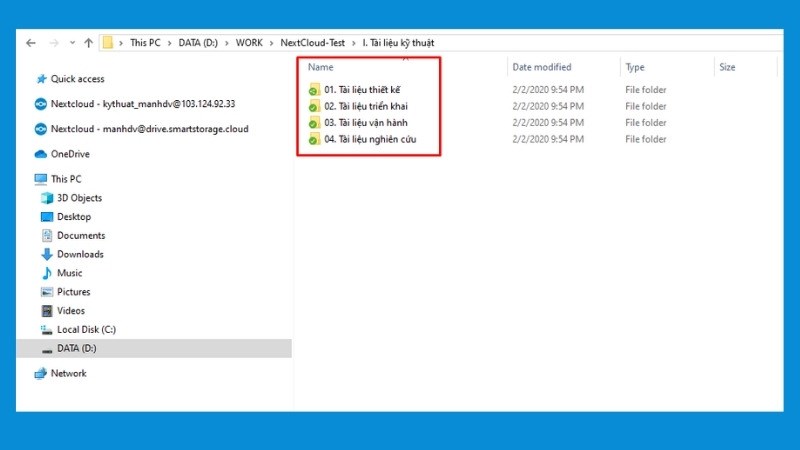
Task: Click the Back navigation arrow
Action: point(31,43)
